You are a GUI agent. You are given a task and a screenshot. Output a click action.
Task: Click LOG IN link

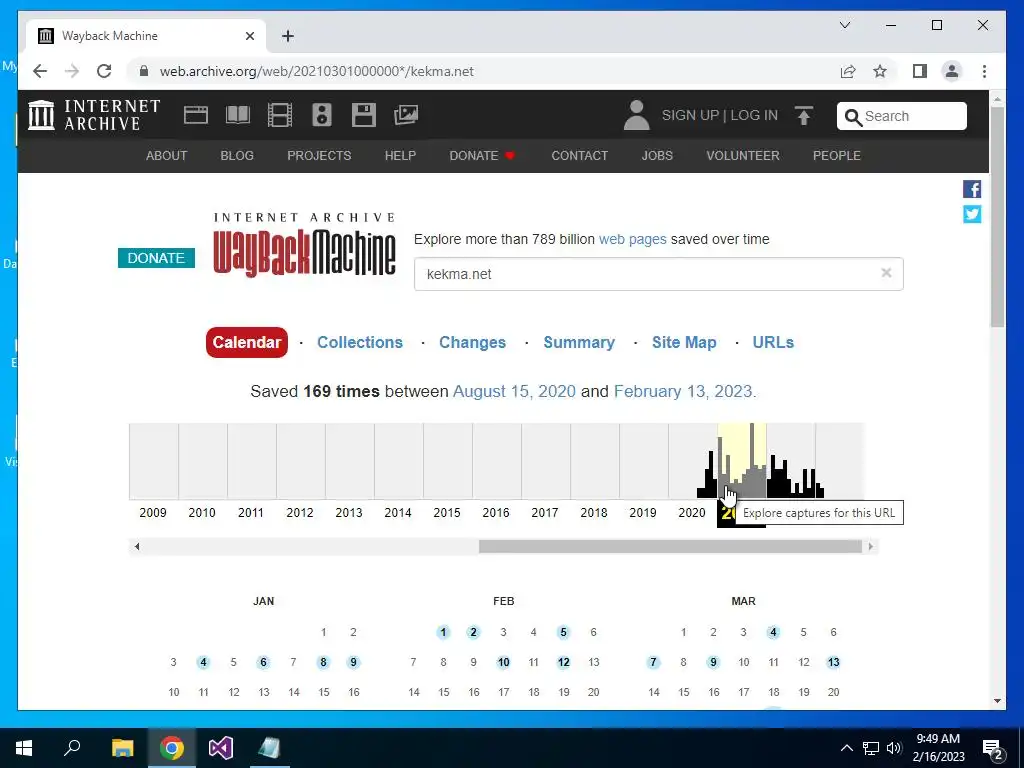point(754,116)
